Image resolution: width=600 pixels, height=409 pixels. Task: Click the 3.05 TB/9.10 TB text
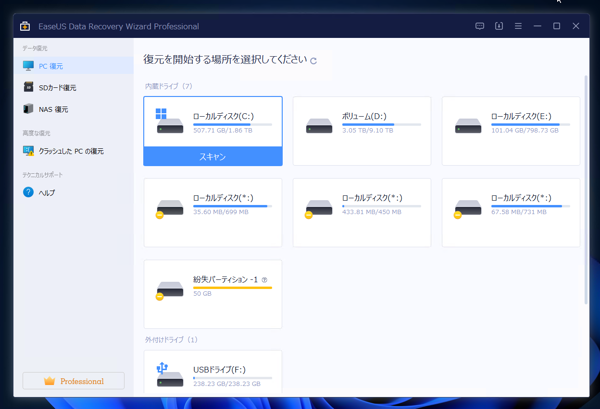[x=368, y=130]
